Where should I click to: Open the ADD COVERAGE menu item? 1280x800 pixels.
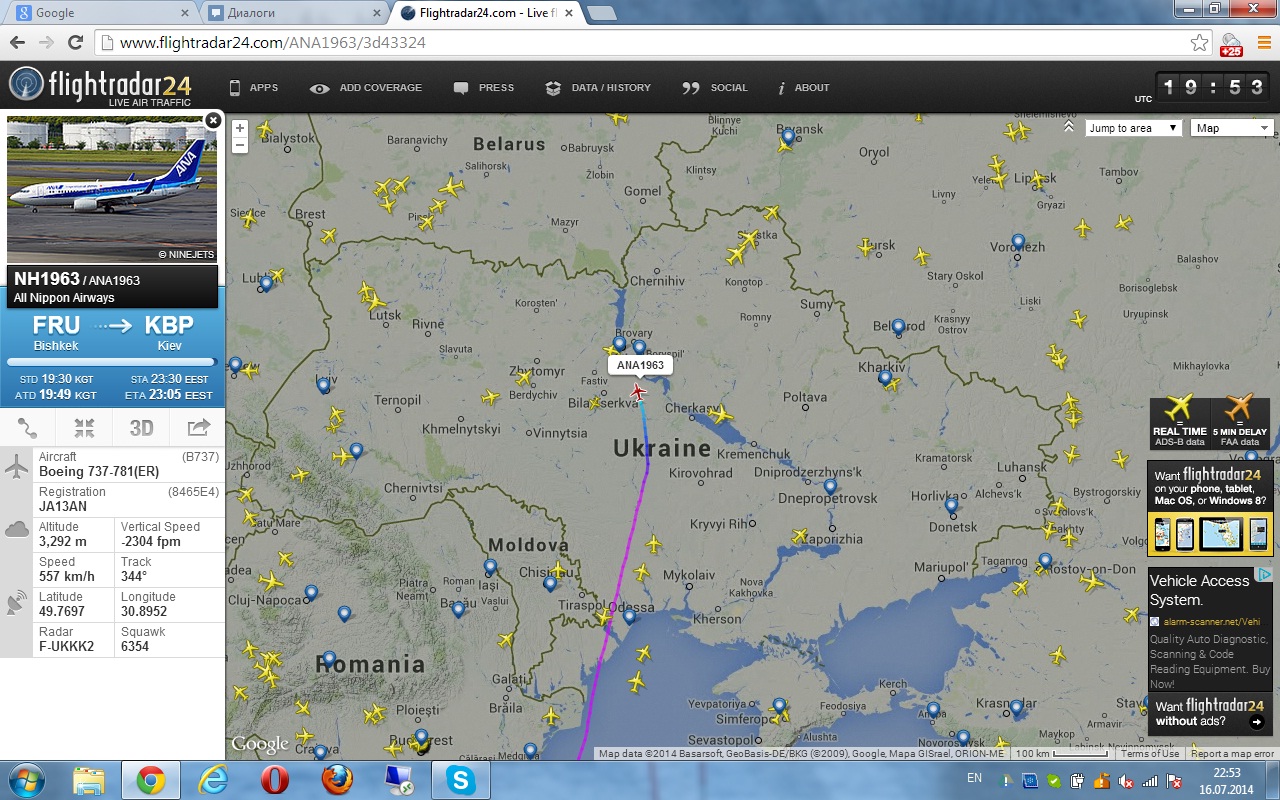[366, 88]
